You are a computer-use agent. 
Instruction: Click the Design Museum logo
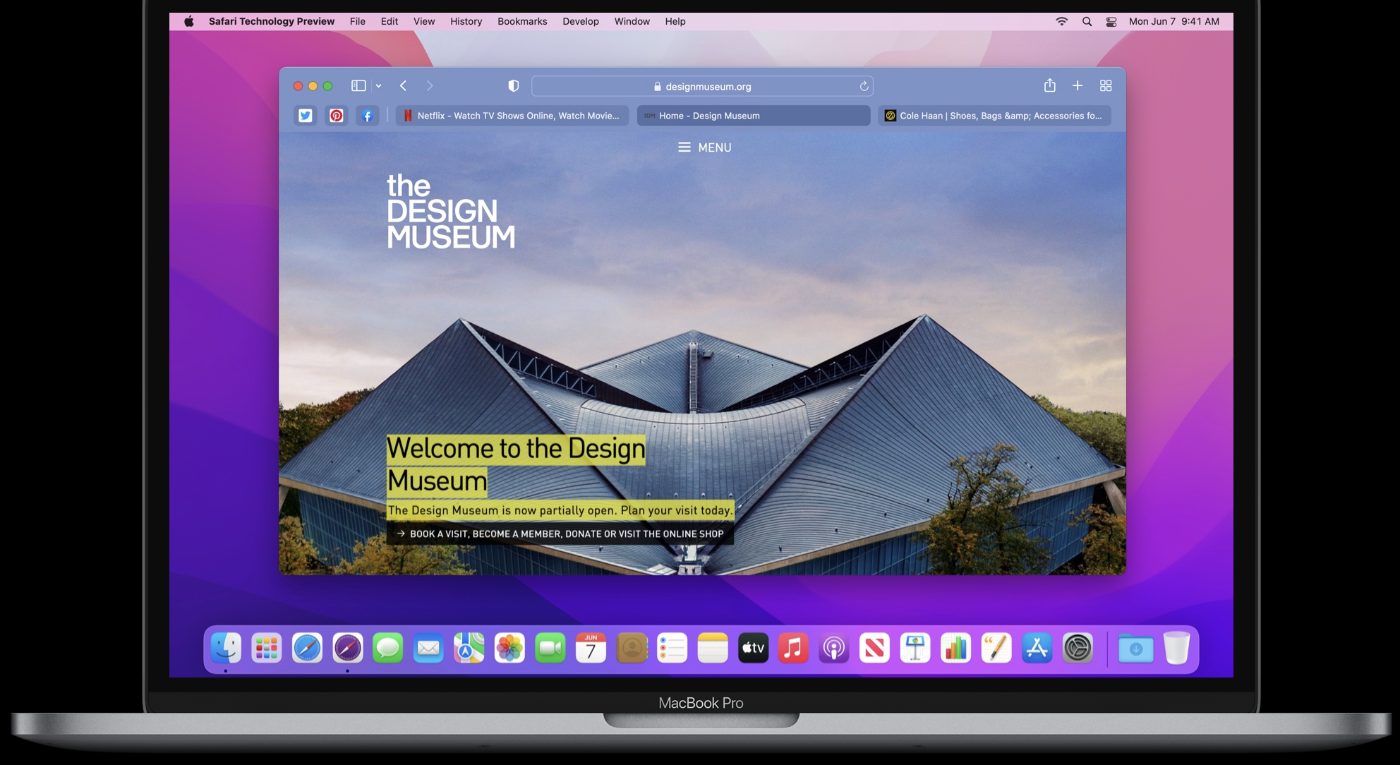point(450,211)
